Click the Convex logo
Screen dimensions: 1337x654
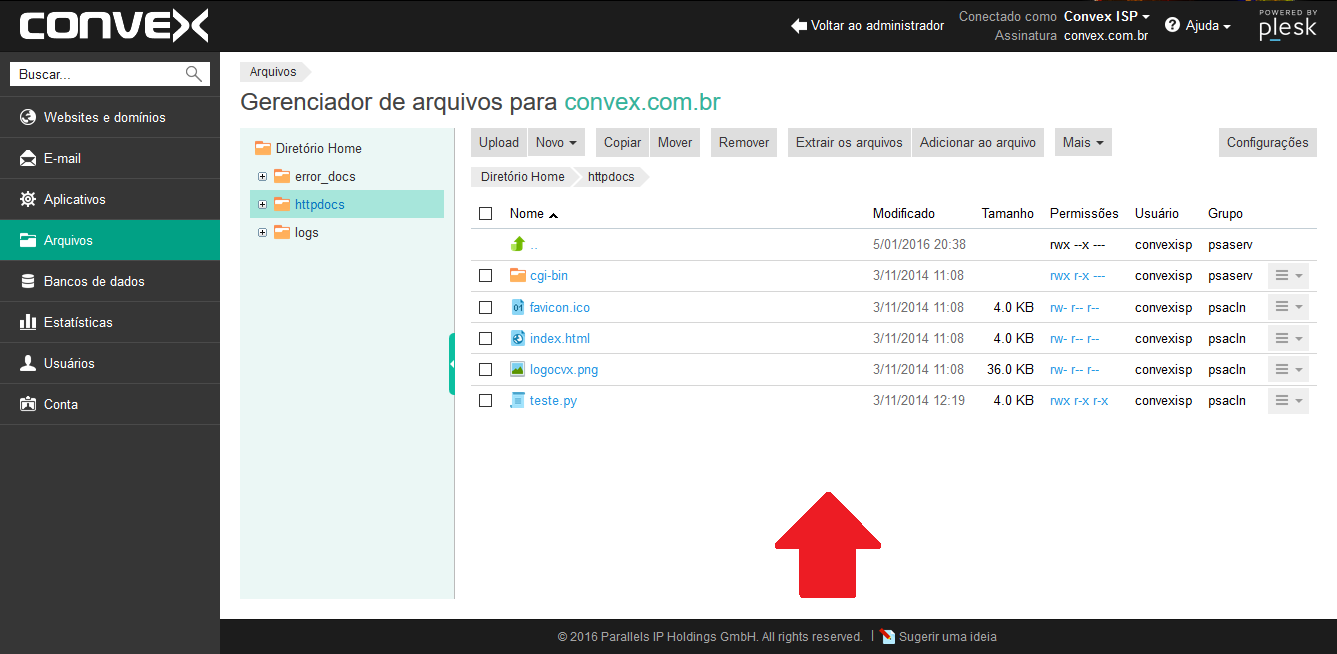pos(114,25)
